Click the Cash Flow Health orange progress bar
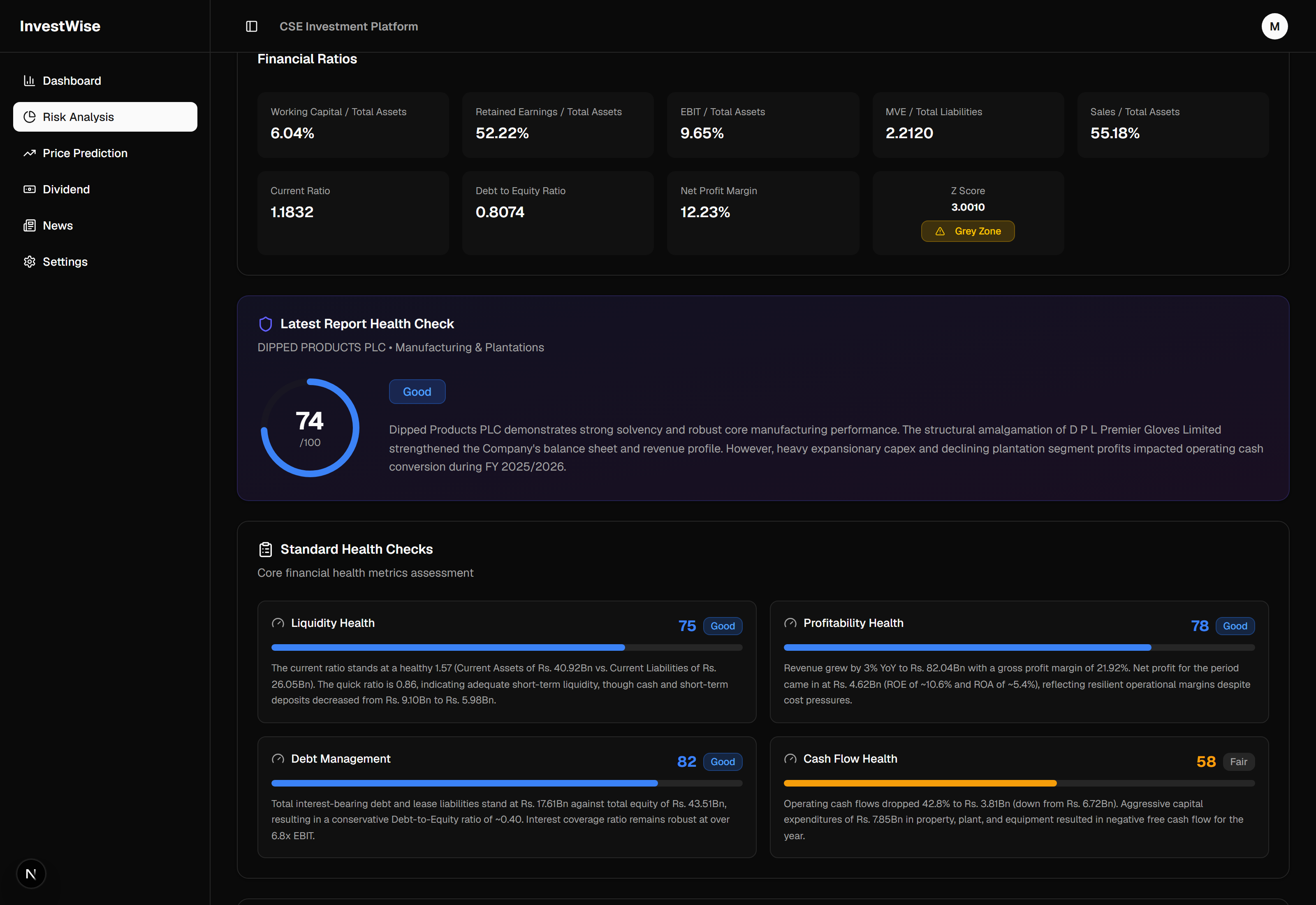The height and width of the screenshot is (905, 1316). coord(1019,783)
